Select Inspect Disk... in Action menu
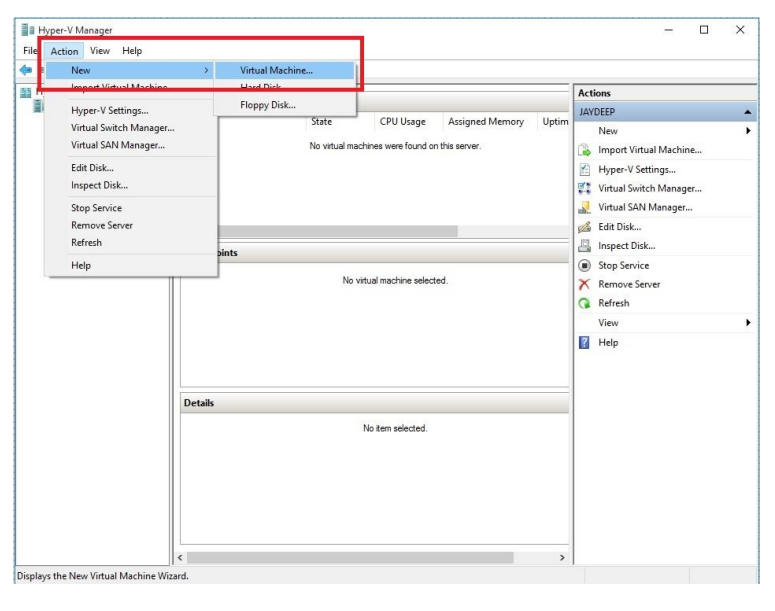 pyautogui.click(x=99, y=185)
